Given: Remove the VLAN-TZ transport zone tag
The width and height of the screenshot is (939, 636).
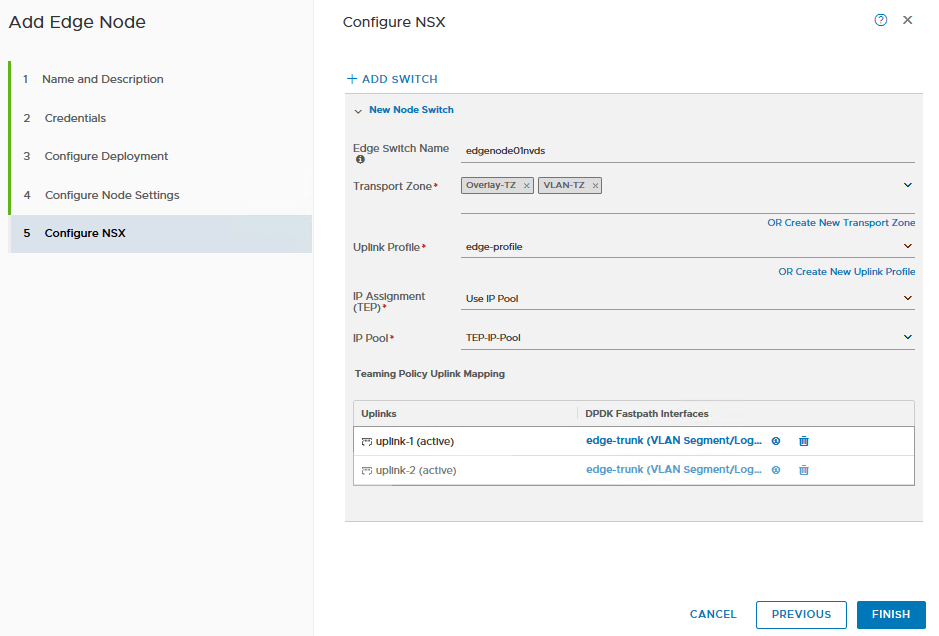Looking at the screenshot, I should [595, 186].
